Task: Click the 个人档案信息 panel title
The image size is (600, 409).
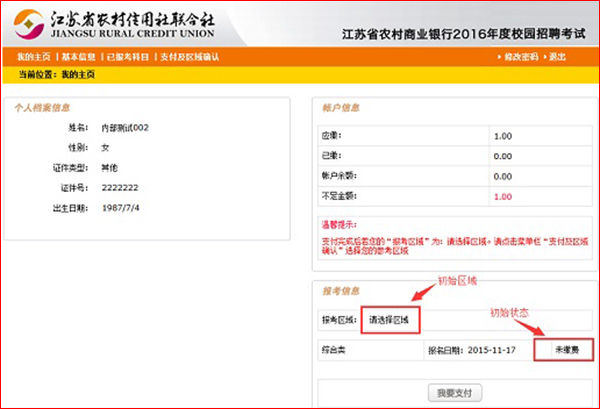Action: coord(42,108)
